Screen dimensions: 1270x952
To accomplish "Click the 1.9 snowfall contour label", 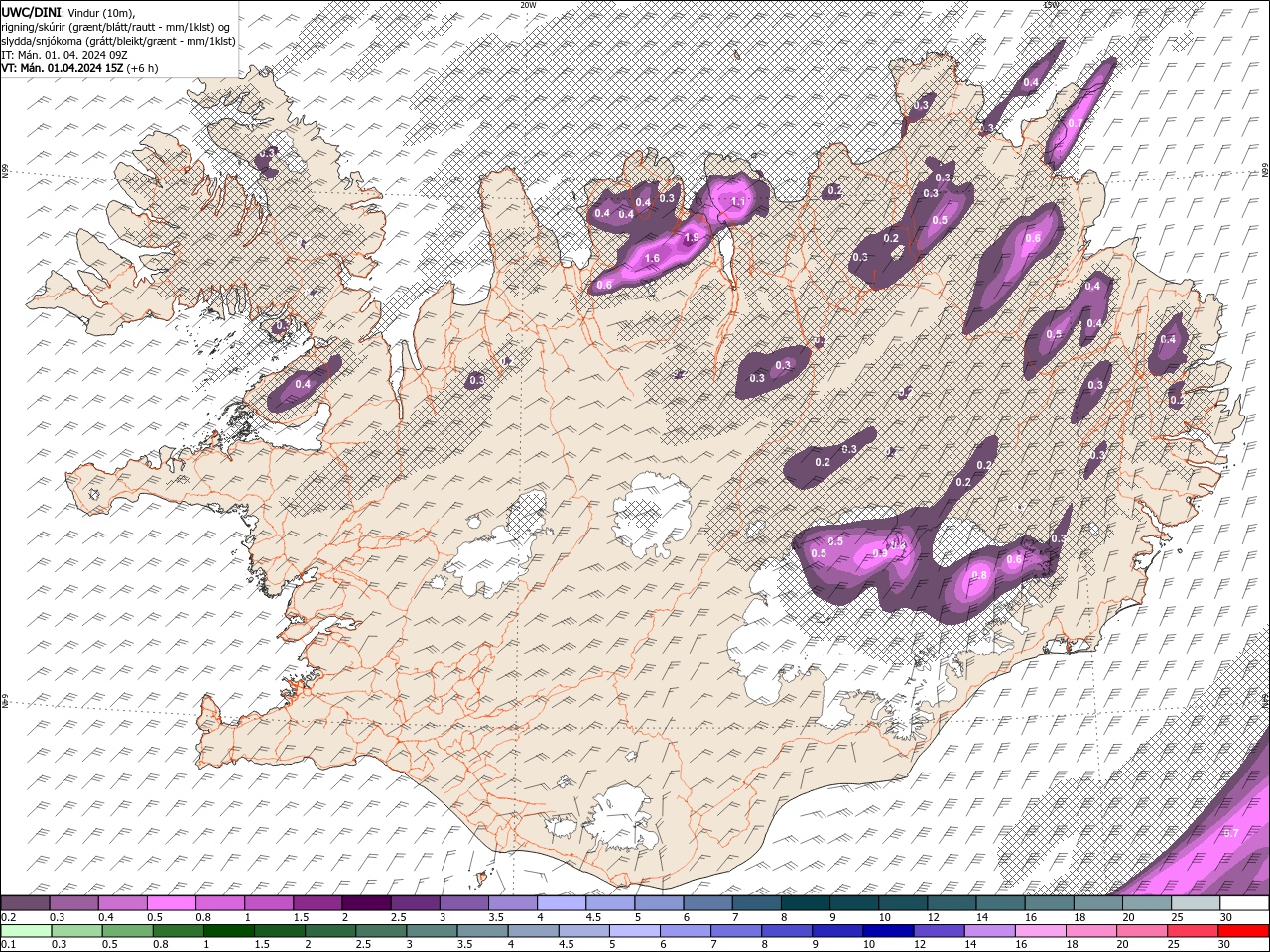I will pos(693,238).
